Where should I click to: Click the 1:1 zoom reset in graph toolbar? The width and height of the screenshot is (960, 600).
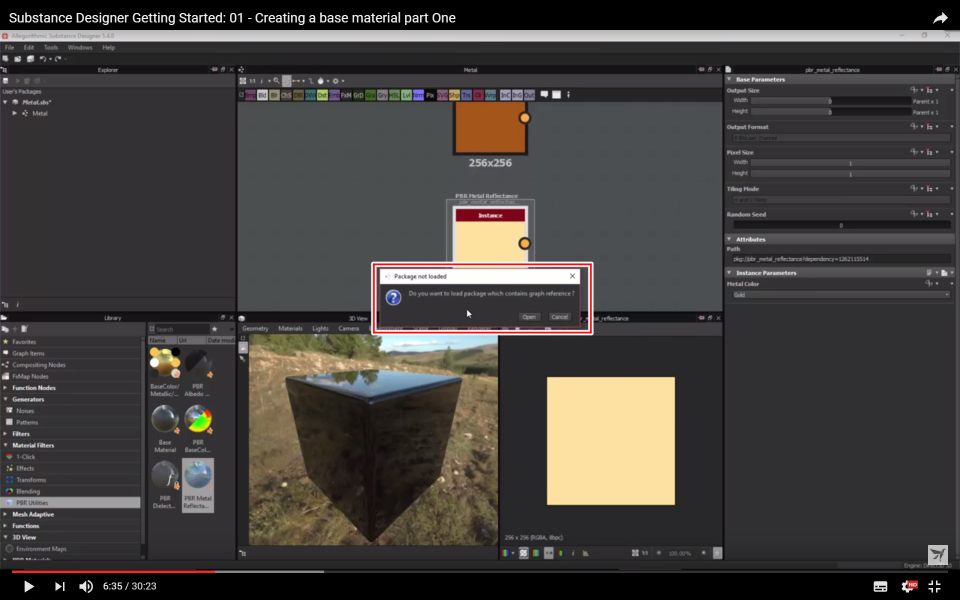coord(252,81)
